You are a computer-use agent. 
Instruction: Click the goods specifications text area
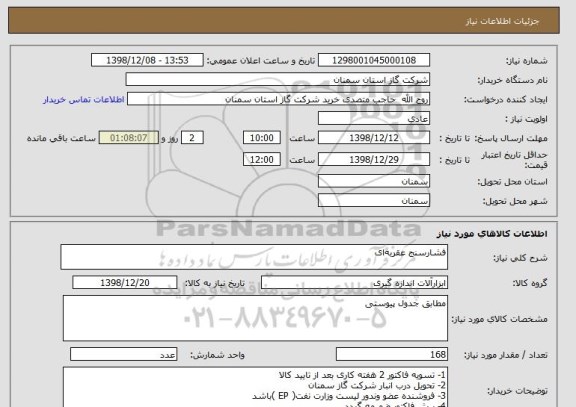pyautogui.click(x=255, y=318)
